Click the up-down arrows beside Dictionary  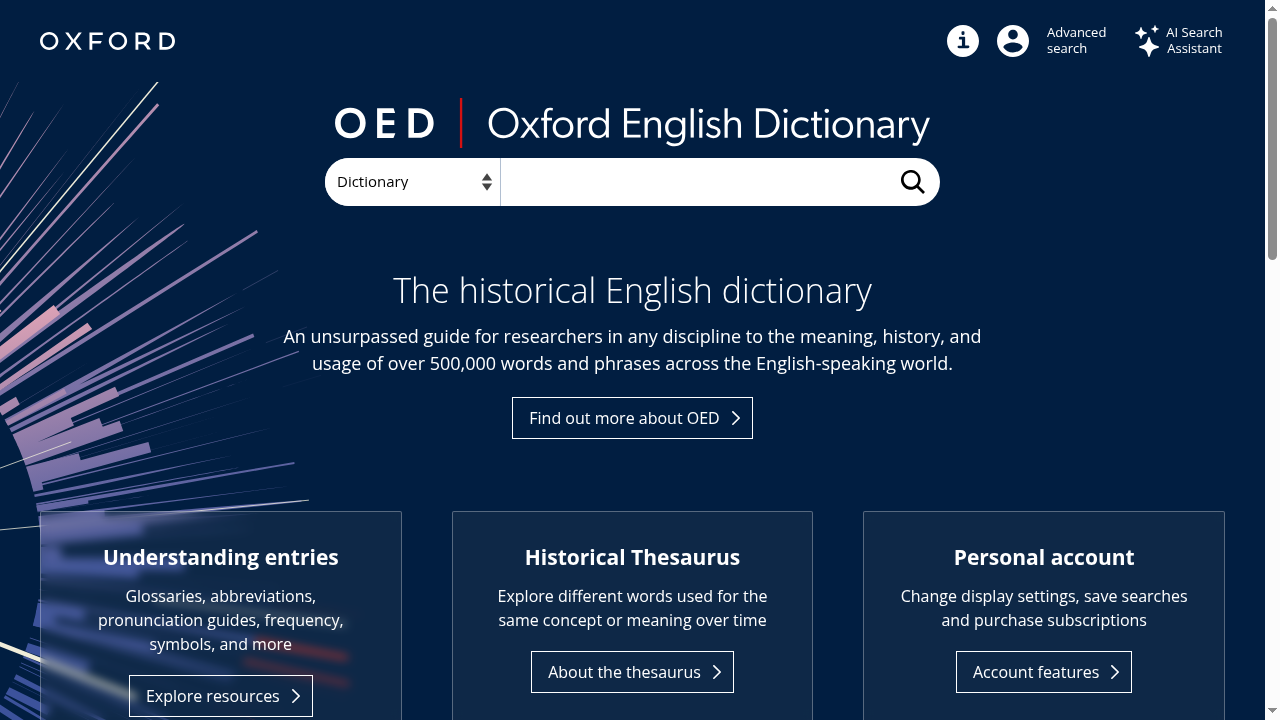click(x=487, y=181)
